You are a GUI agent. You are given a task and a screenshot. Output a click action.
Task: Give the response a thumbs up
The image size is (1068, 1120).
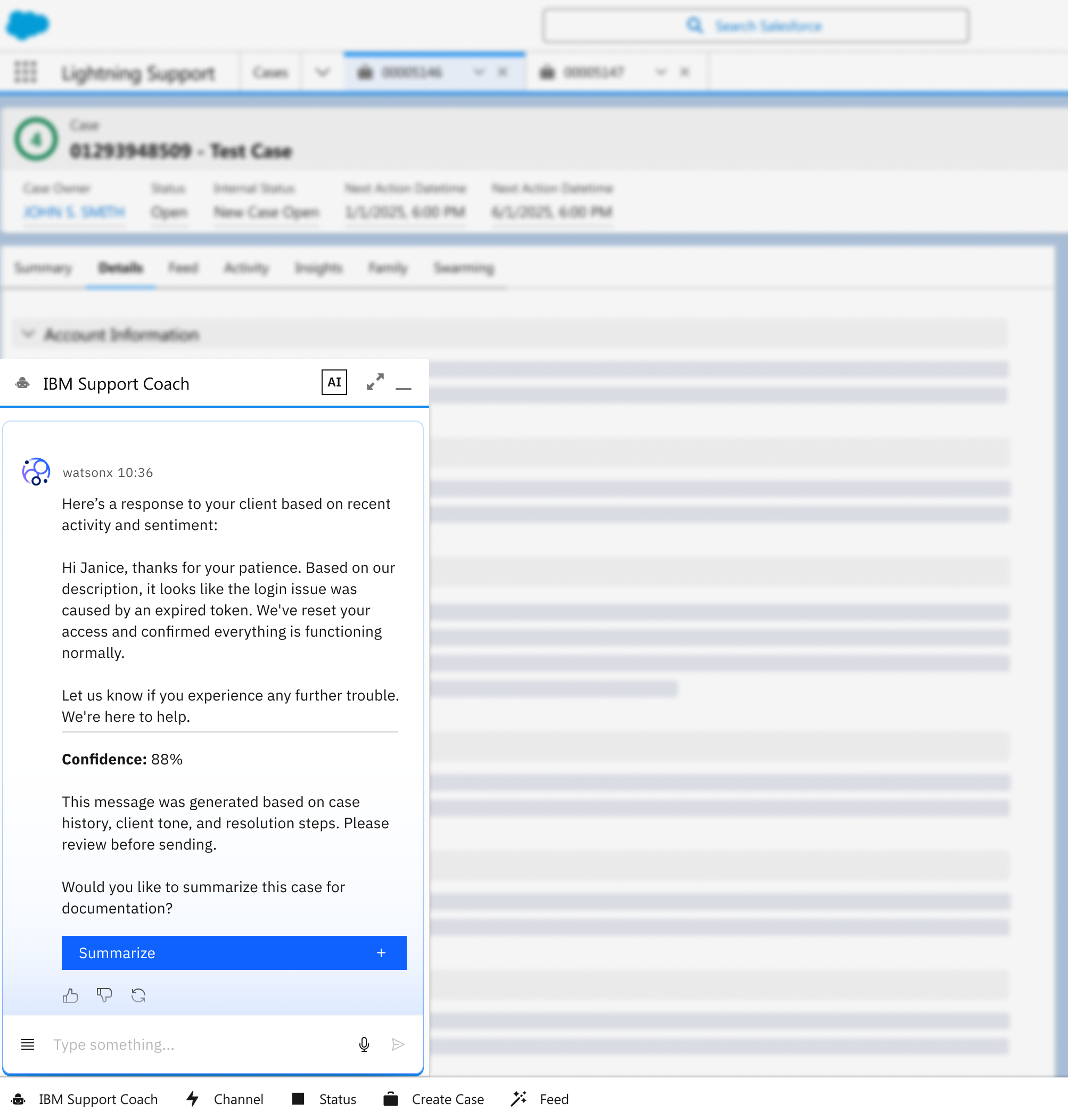click(71, 995)
